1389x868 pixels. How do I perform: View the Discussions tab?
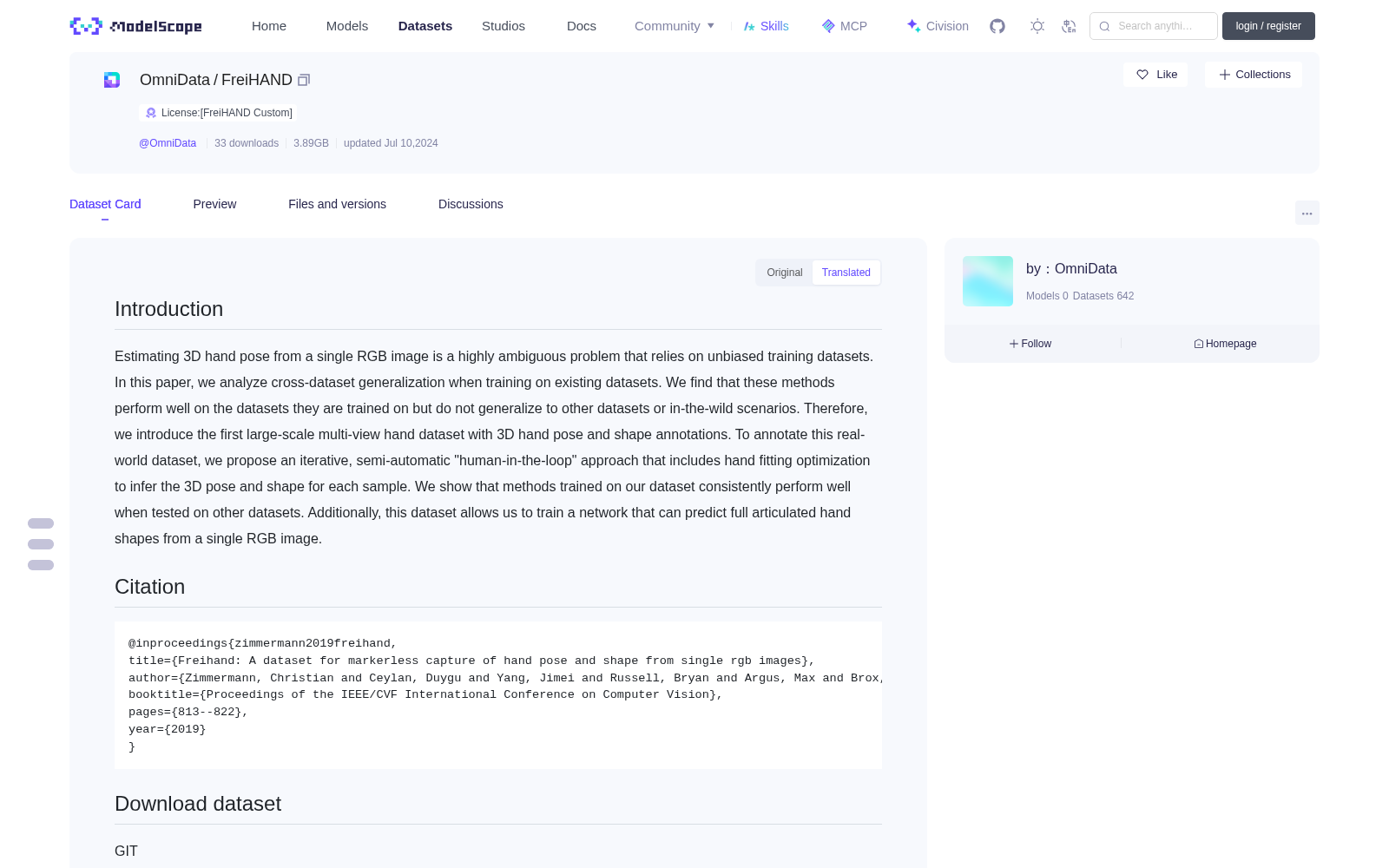coord(471,204)
